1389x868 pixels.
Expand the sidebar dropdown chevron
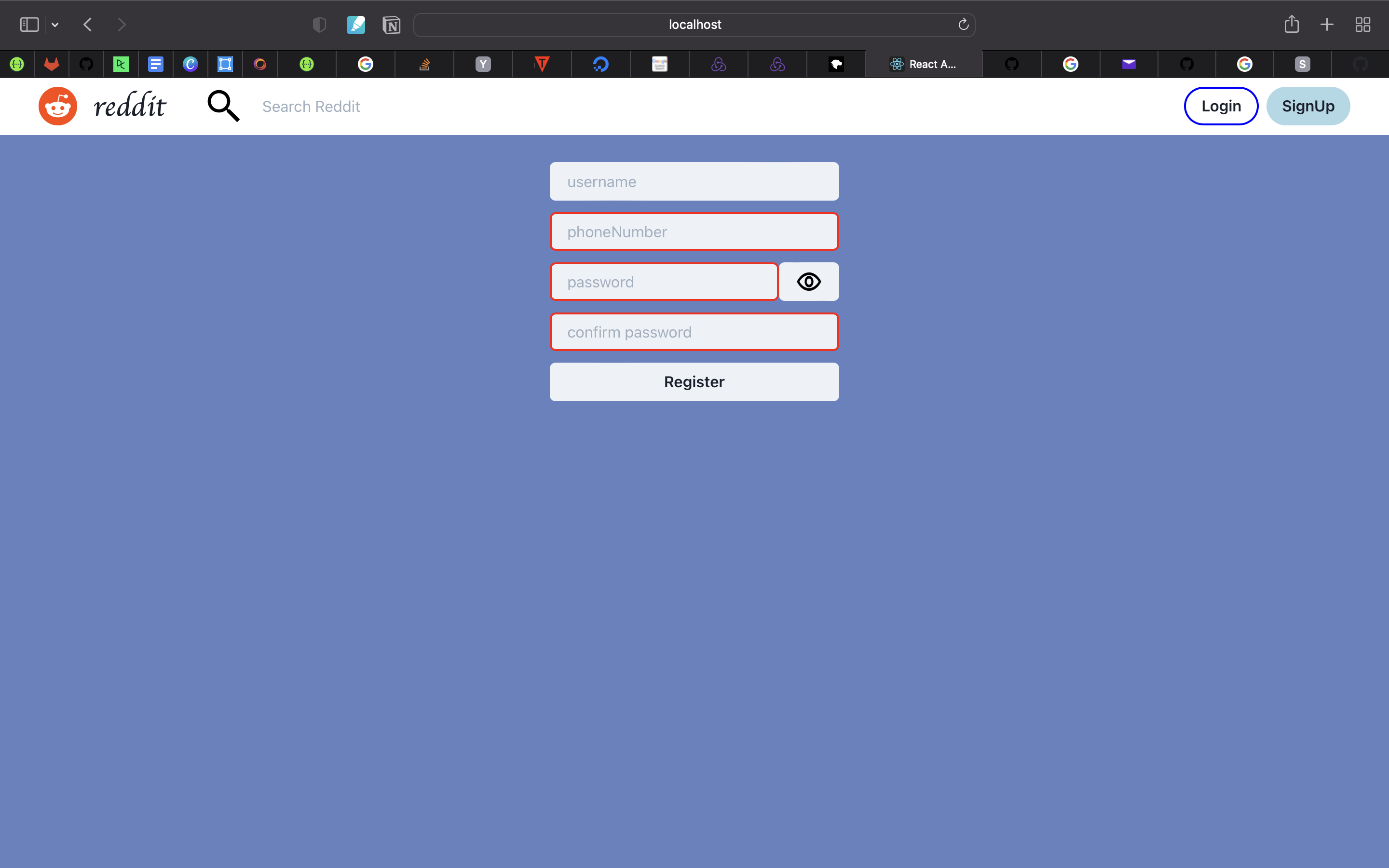(55, 25)
